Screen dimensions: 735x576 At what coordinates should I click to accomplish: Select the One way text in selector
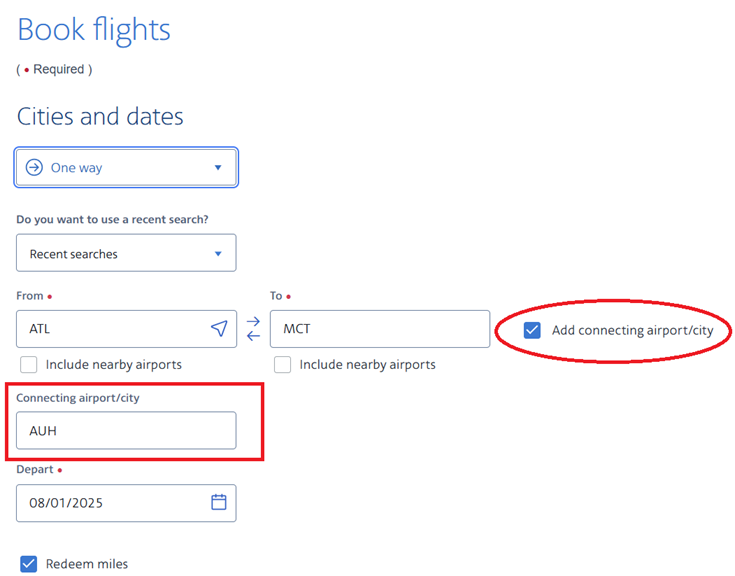[x=76, y=168]
